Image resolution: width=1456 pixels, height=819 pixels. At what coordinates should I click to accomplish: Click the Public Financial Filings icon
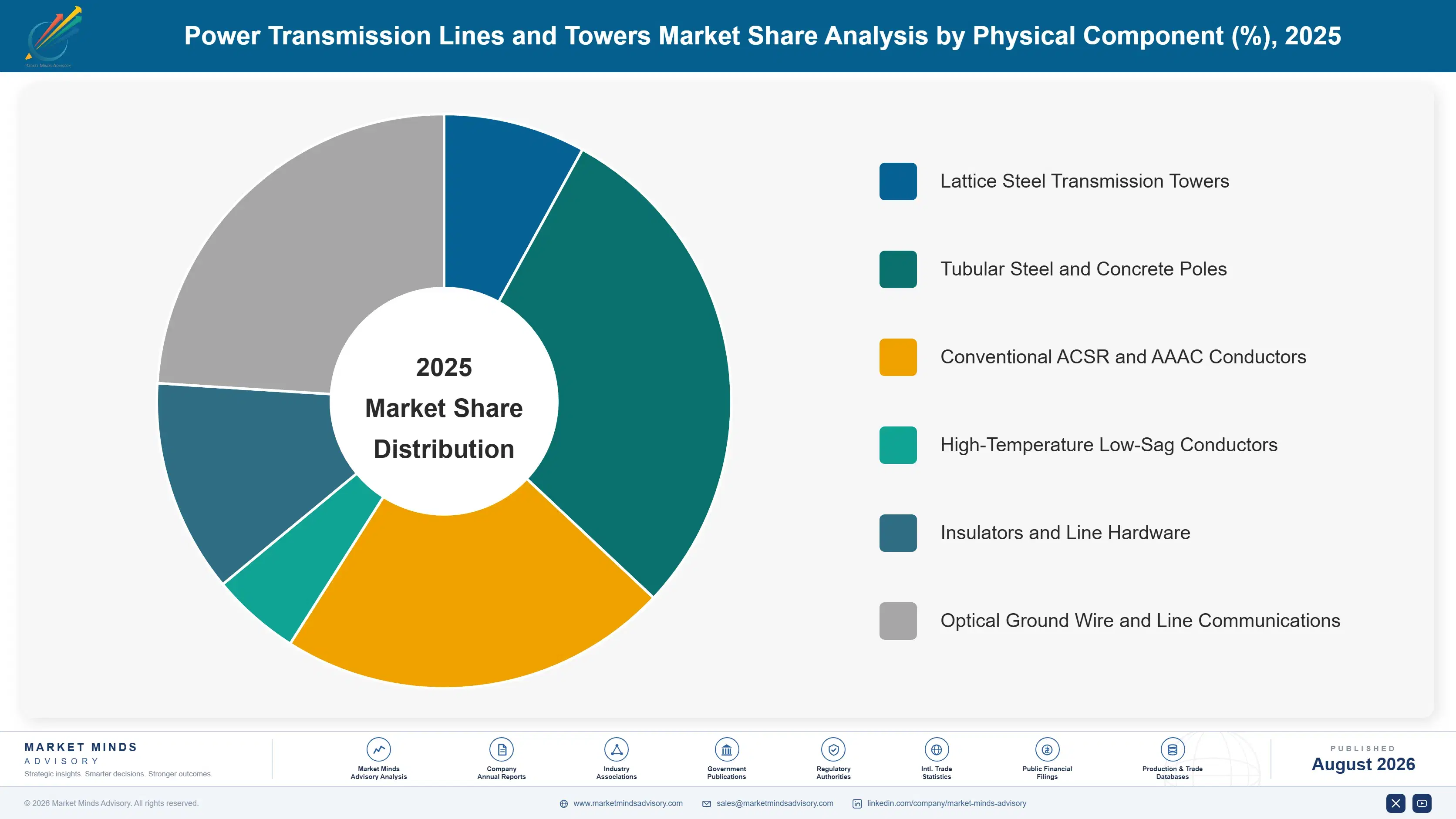pyautogui.click(x=1047, y=749)
